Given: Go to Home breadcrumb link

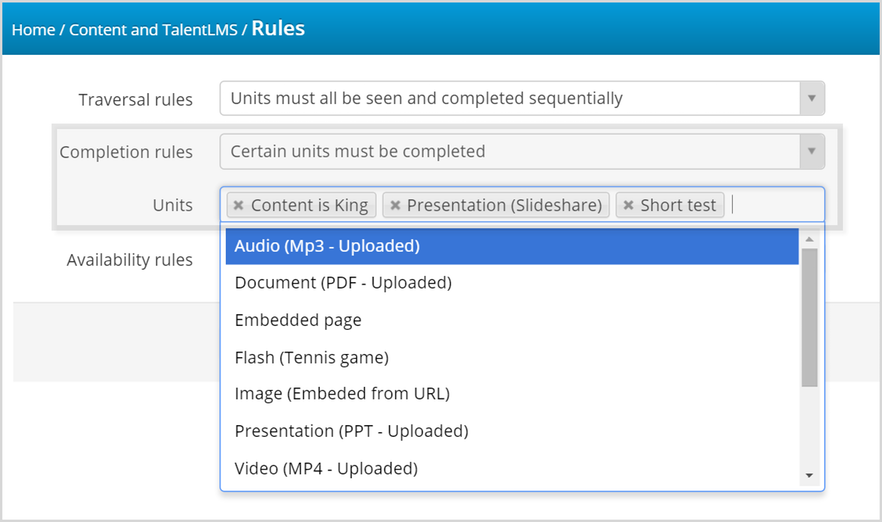Looking at the screenshot, I should tap(33, 30).
